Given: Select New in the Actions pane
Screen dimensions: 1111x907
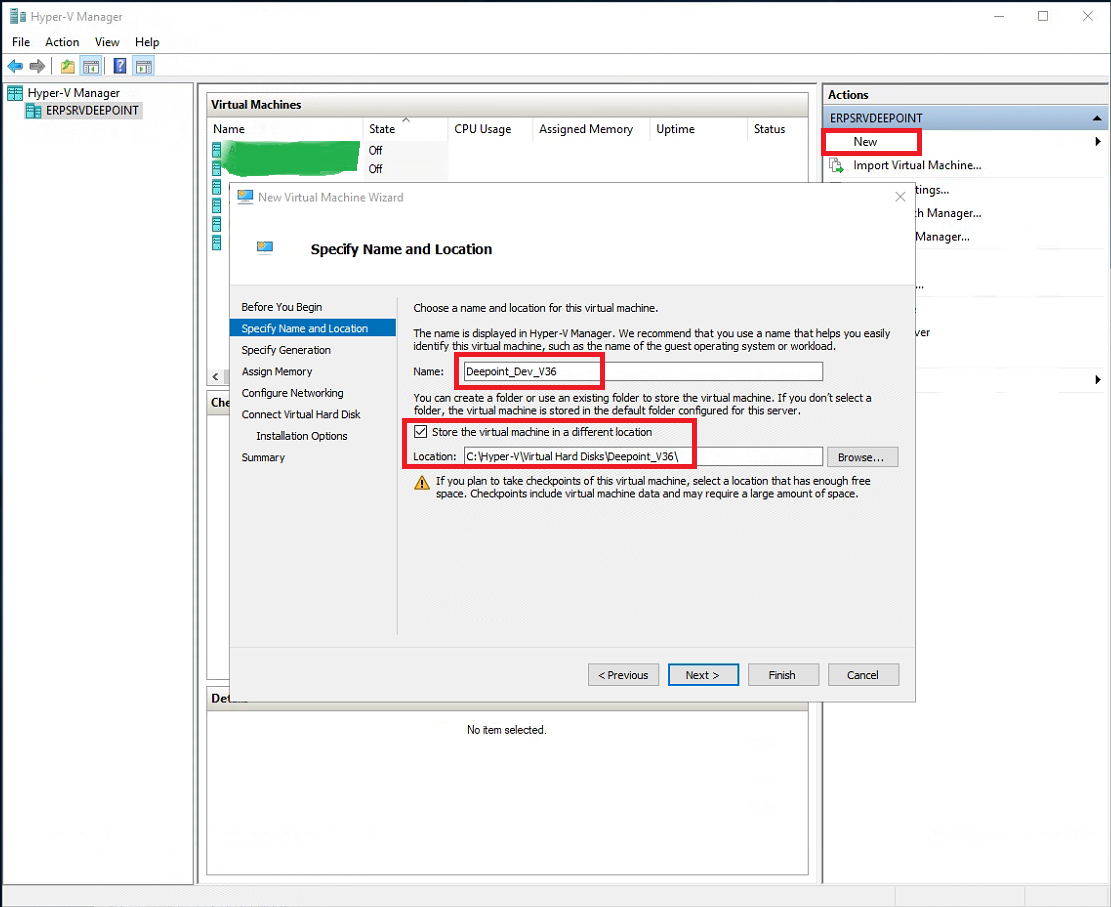Looking at the screenshot, I should pos(864,142).
